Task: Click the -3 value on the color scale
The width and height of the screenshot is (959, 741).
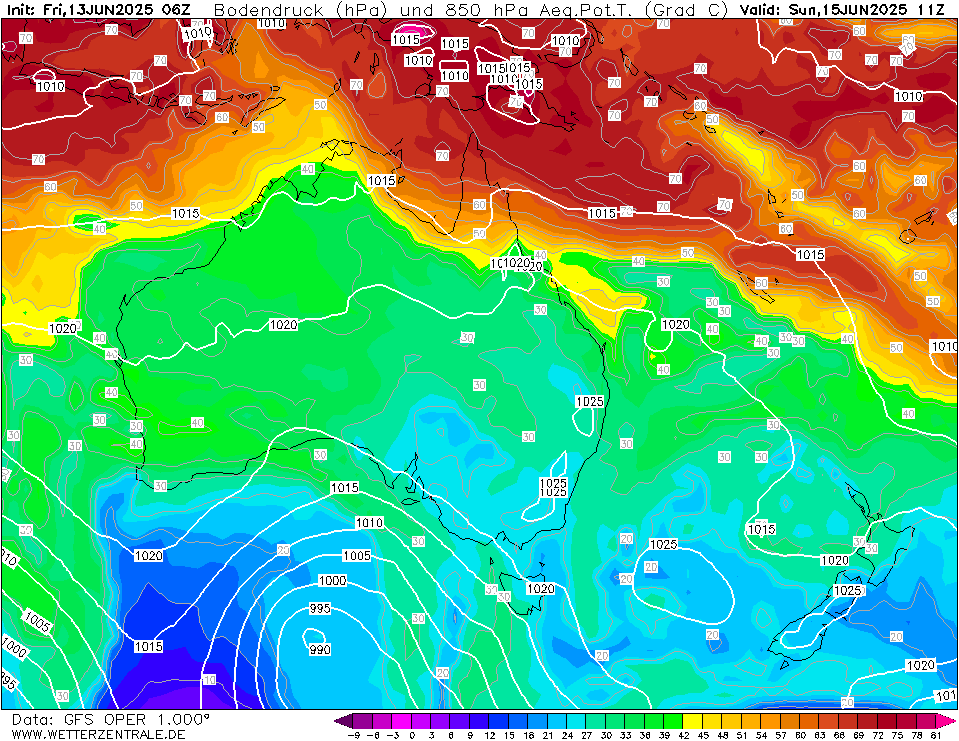Action: (x=393, y=735)
